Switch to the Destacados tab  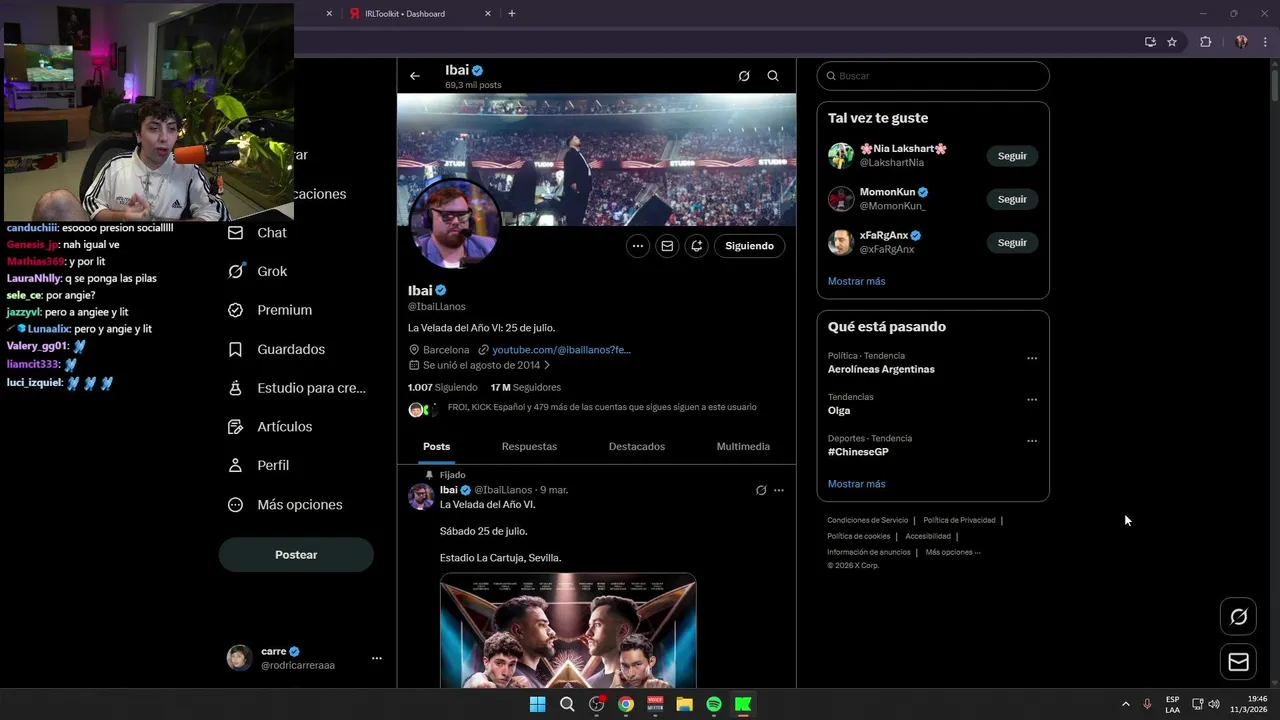637,447
